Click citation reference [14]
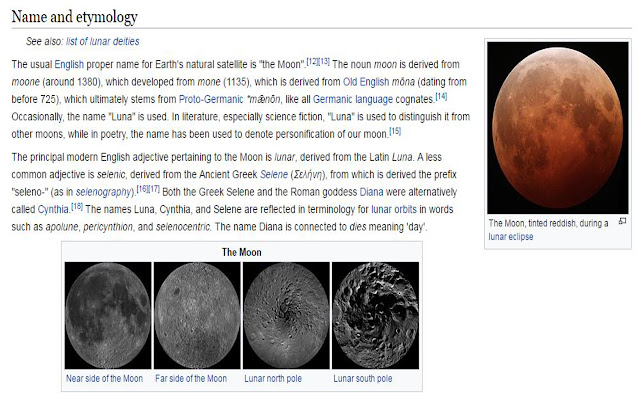The height and width of the screenshot is (400, 640). [440, 95]
